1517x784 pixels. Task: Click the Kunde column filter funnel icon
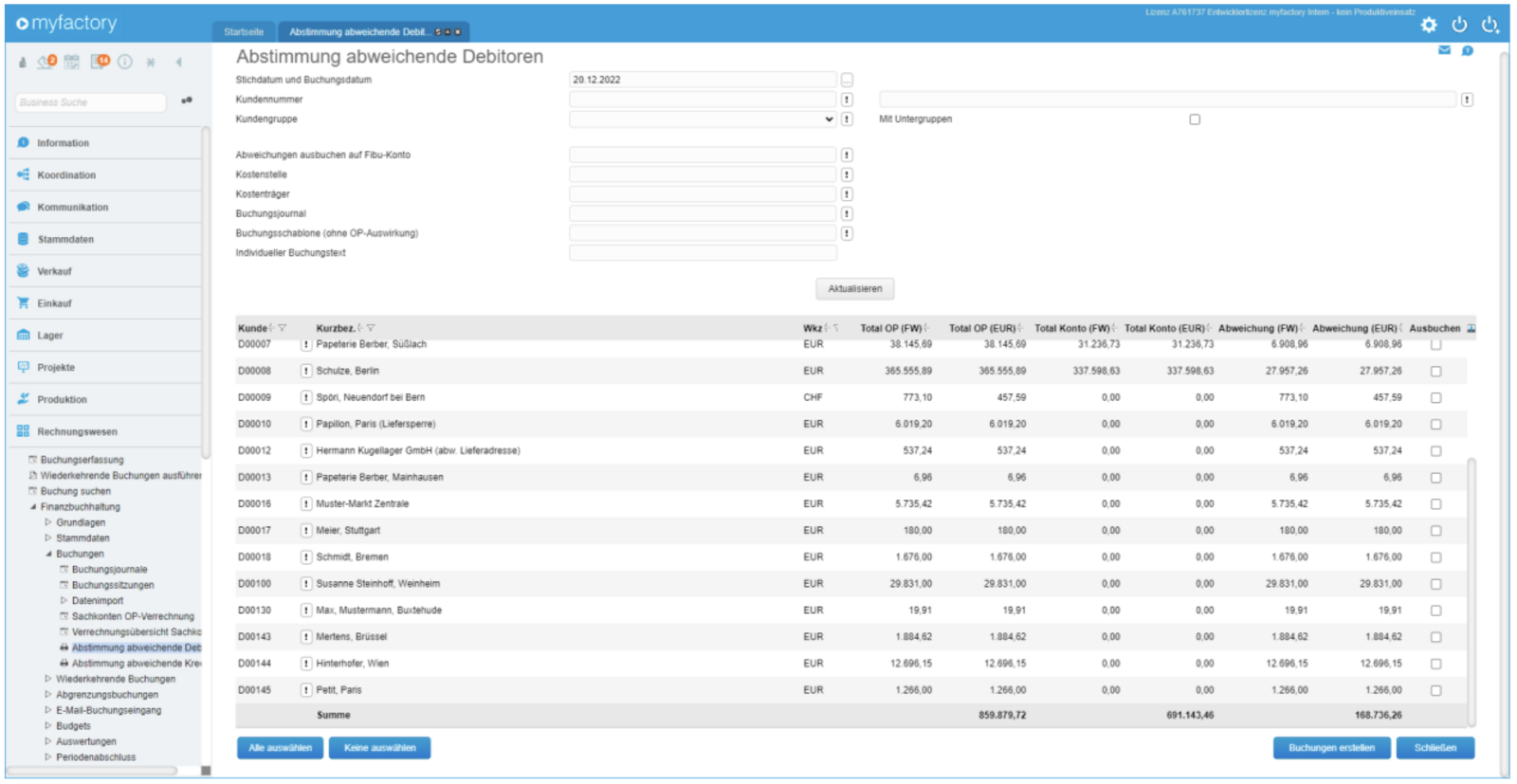[282, 328]
